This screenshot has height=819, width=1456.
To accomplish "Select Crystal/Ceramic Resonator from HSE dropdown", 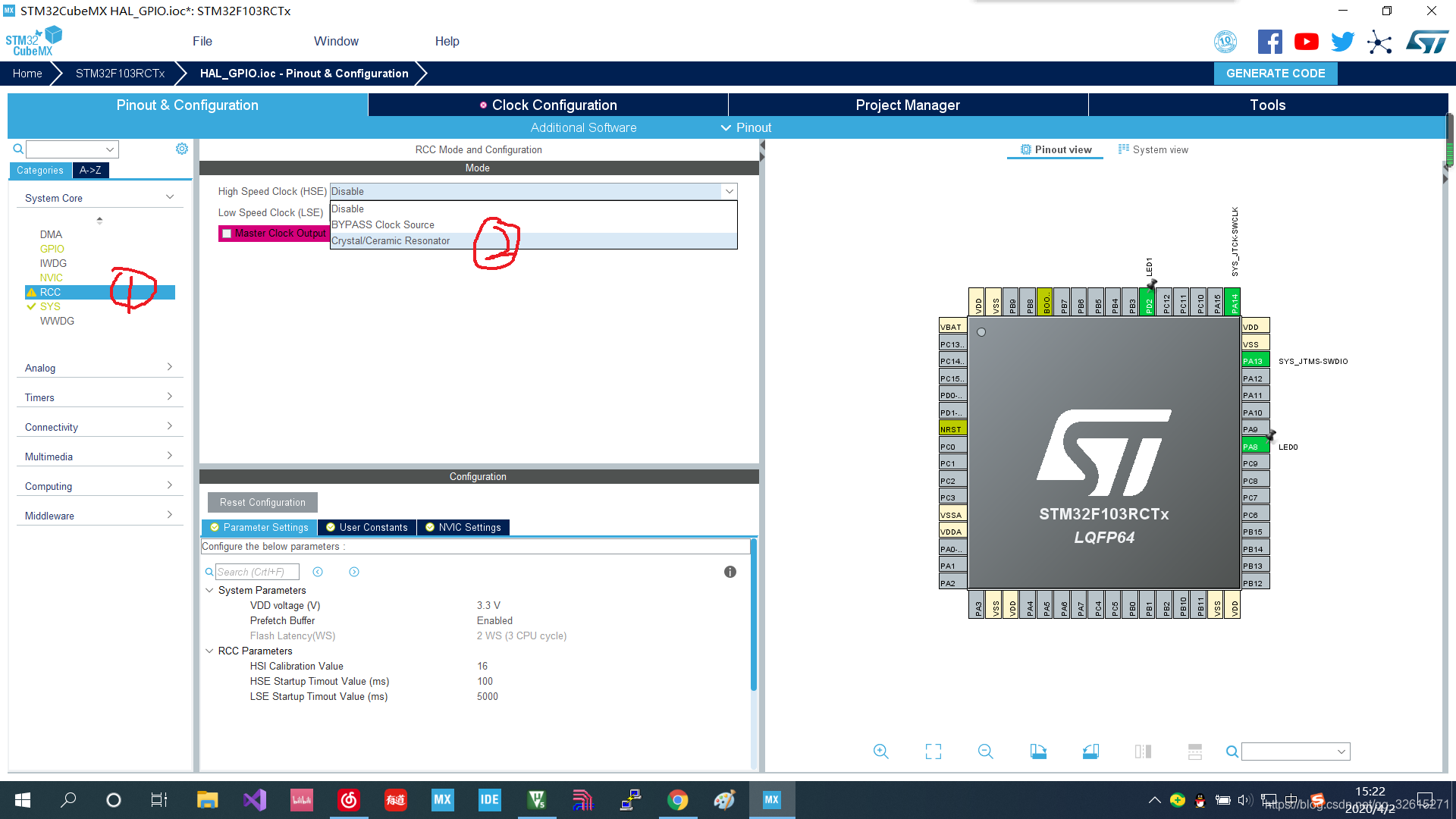I will coord(390,240).
